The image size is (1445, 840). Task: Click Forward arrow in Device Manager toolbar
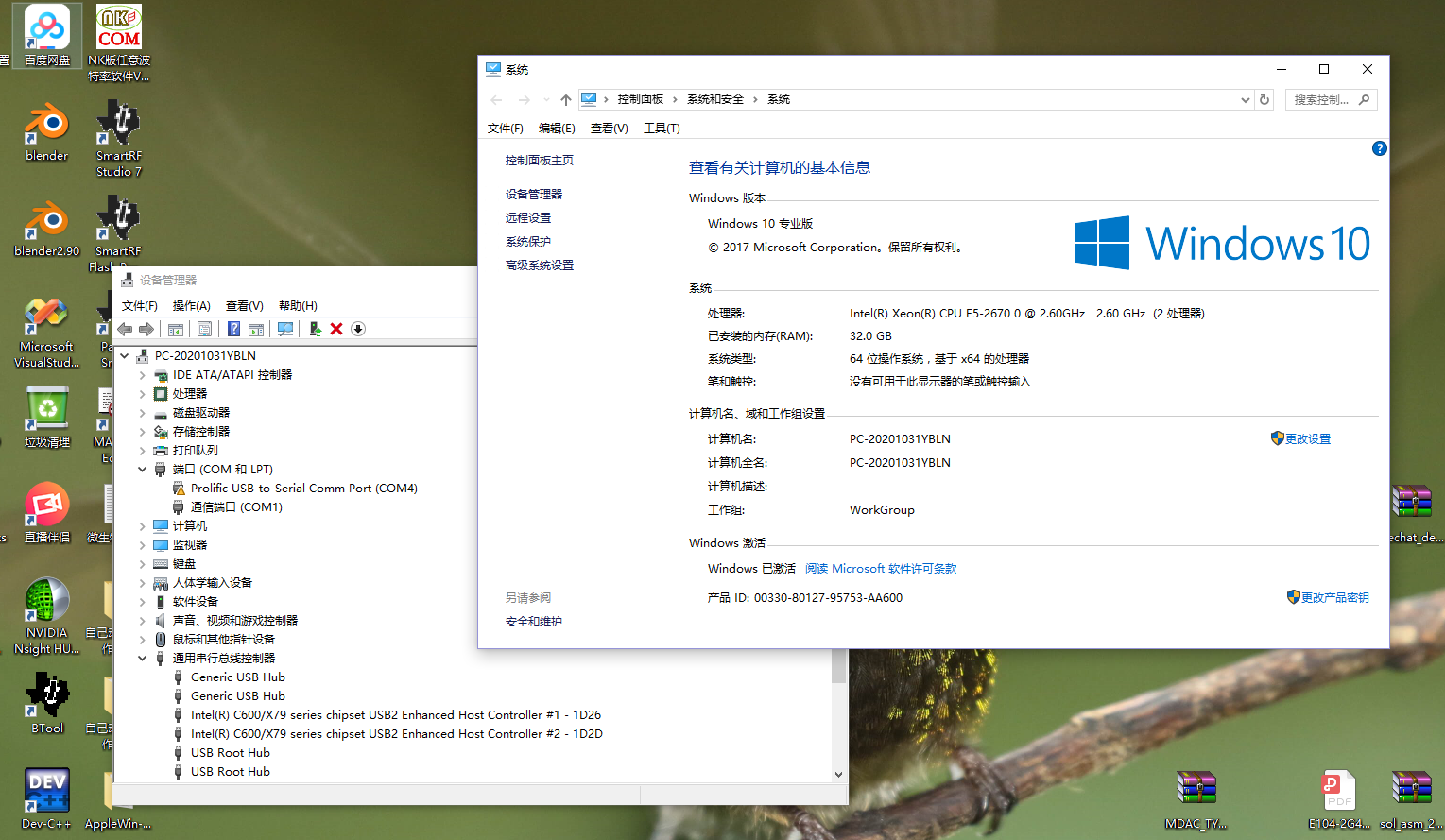(x=146, y=329)
